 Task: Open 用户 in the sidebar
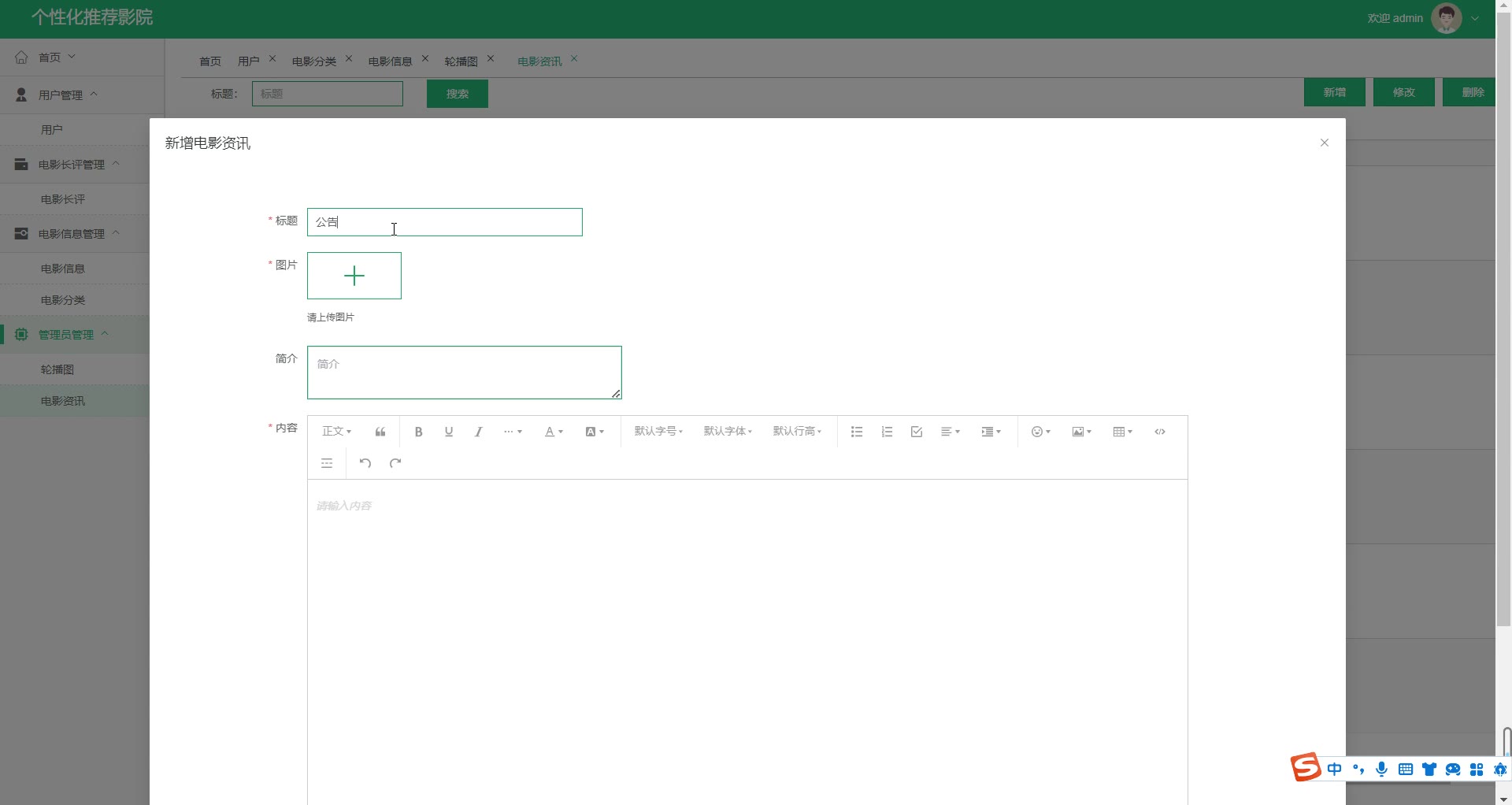pos(75,130)
